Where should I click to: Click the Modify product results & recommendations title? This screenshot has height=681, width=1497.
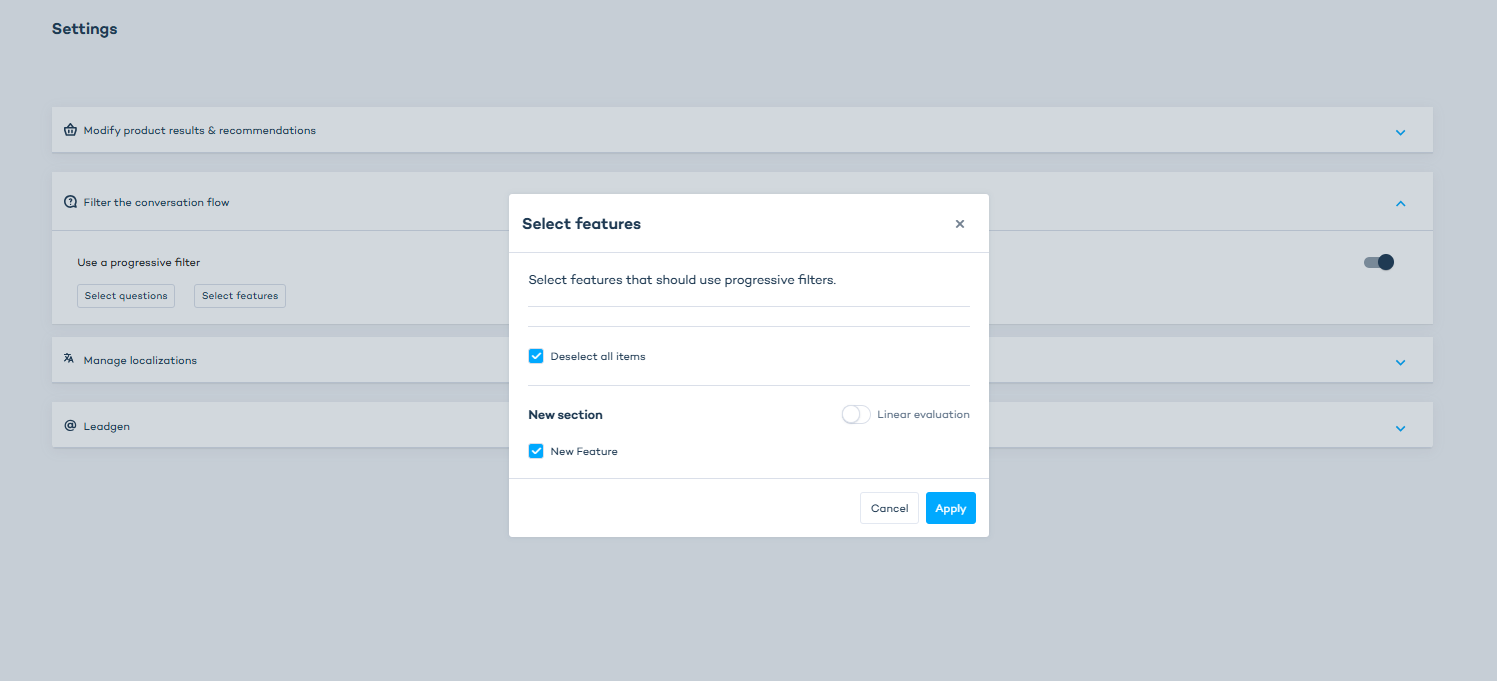(200, 130)
